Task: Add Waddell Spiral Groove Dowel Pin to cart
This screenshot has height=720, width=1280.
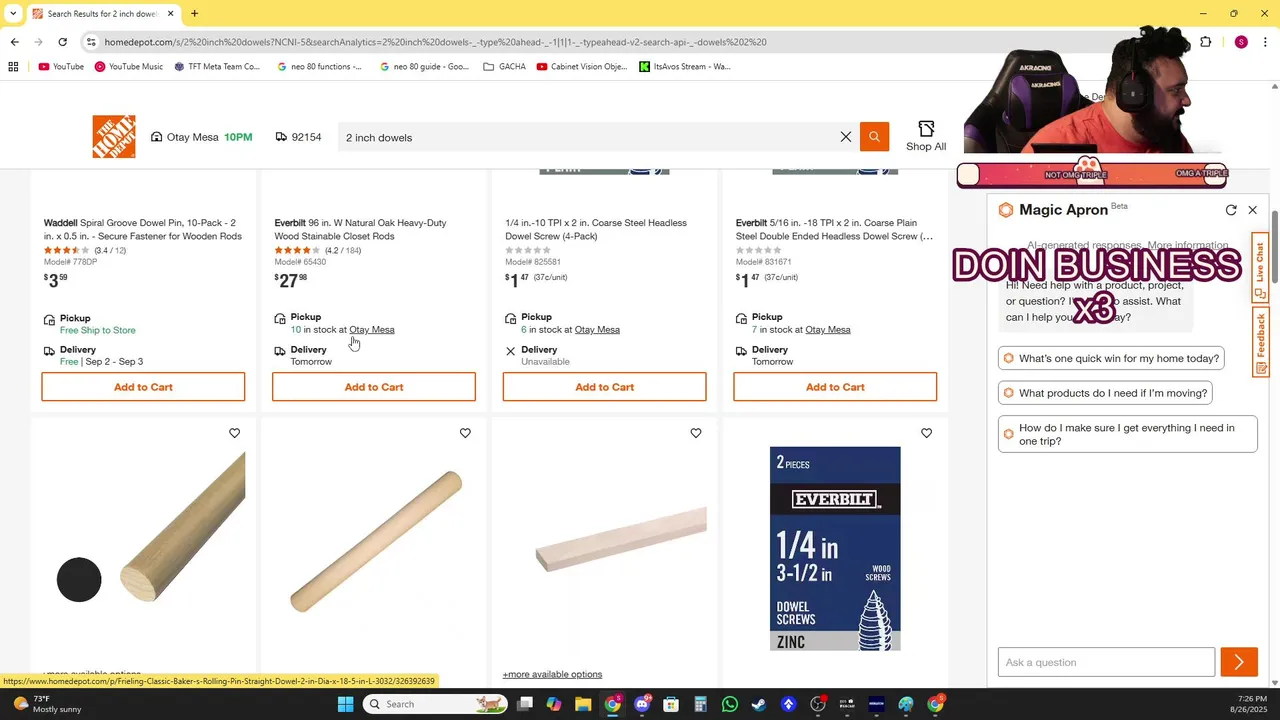Action: tap(143, 387)
